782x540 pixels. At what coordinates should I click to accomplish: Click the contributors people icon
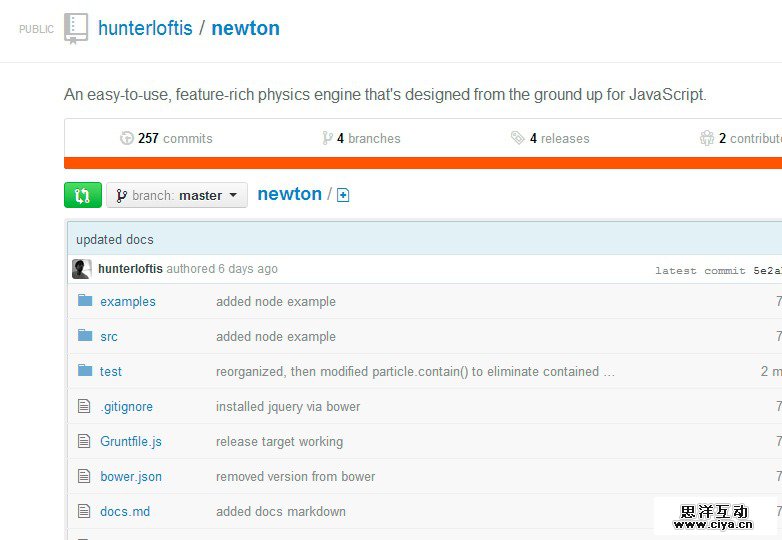click(x=707, y=138)
